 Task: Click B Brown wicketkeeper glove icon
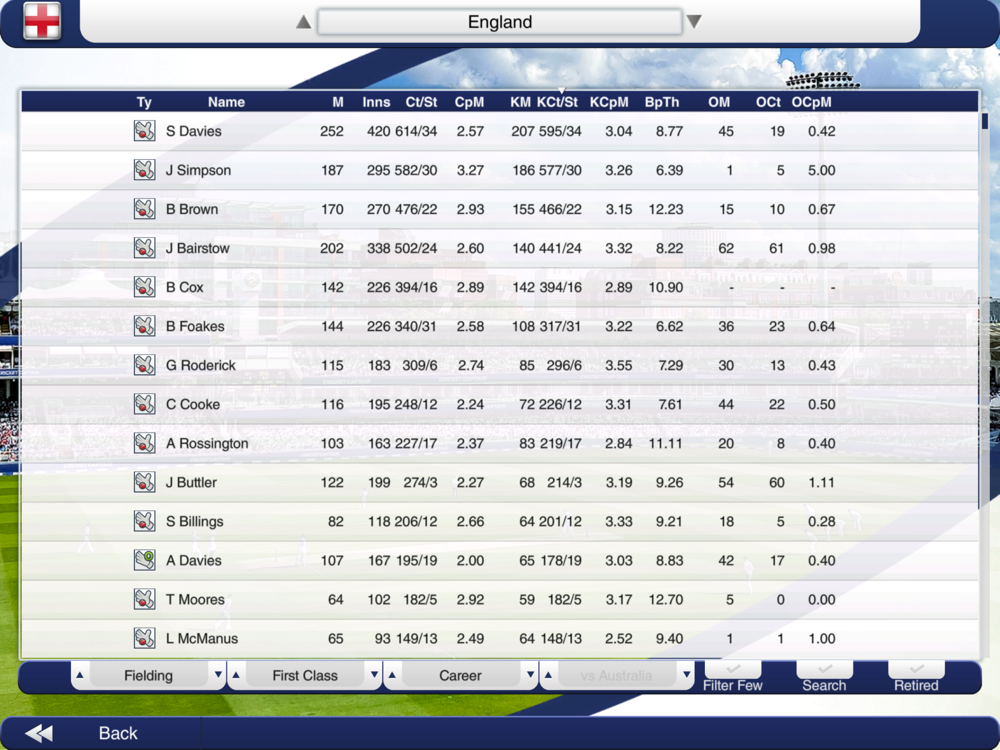[145, 209]
